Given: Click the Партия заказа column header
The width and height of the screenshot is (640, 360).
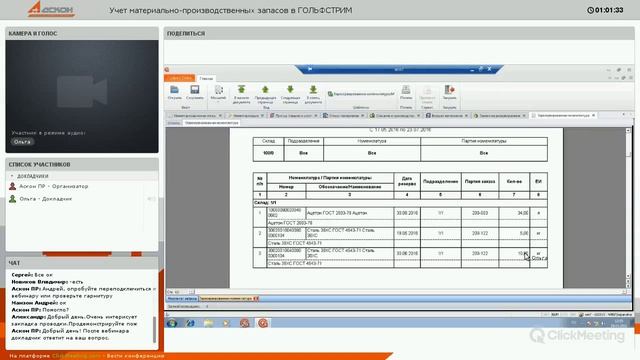Looking at the screenshot, I should click(480, 181).
